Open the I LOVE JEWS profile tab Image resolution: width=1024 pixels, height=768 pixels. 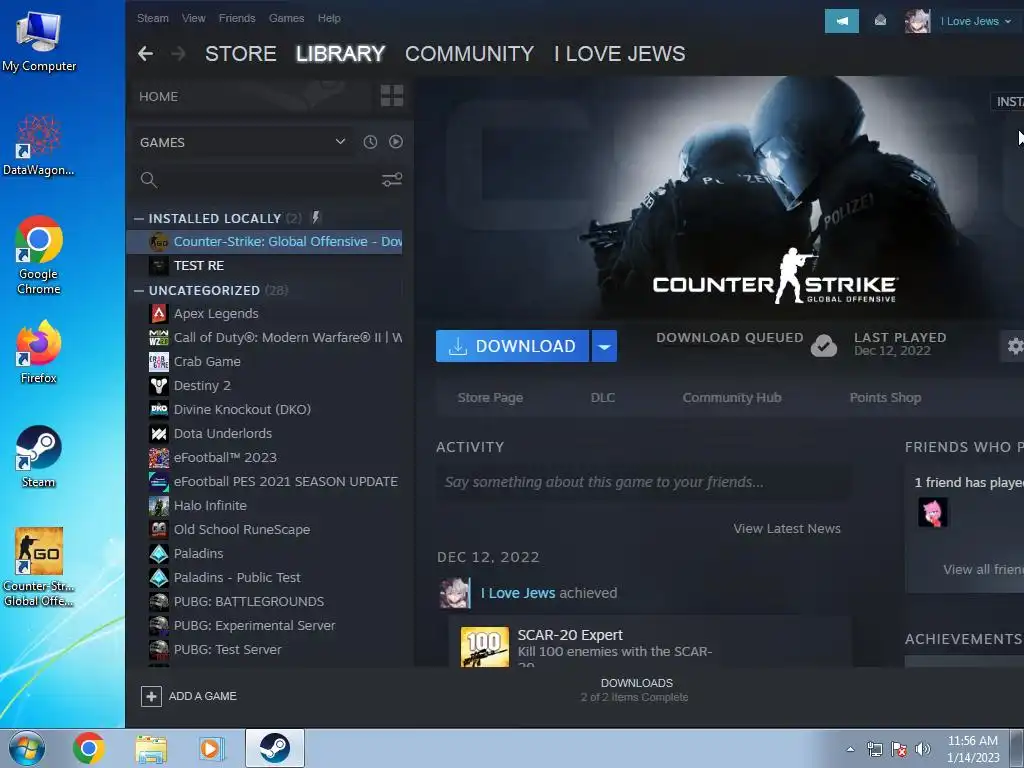(x=620, y=54)
